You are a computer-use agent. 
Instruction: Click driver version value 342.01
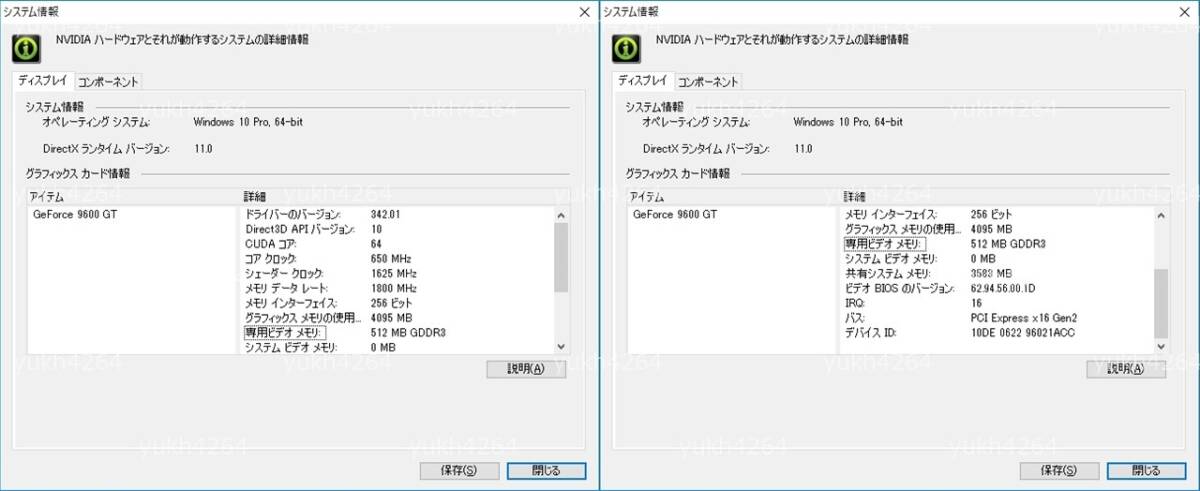(x=385, y=214)
